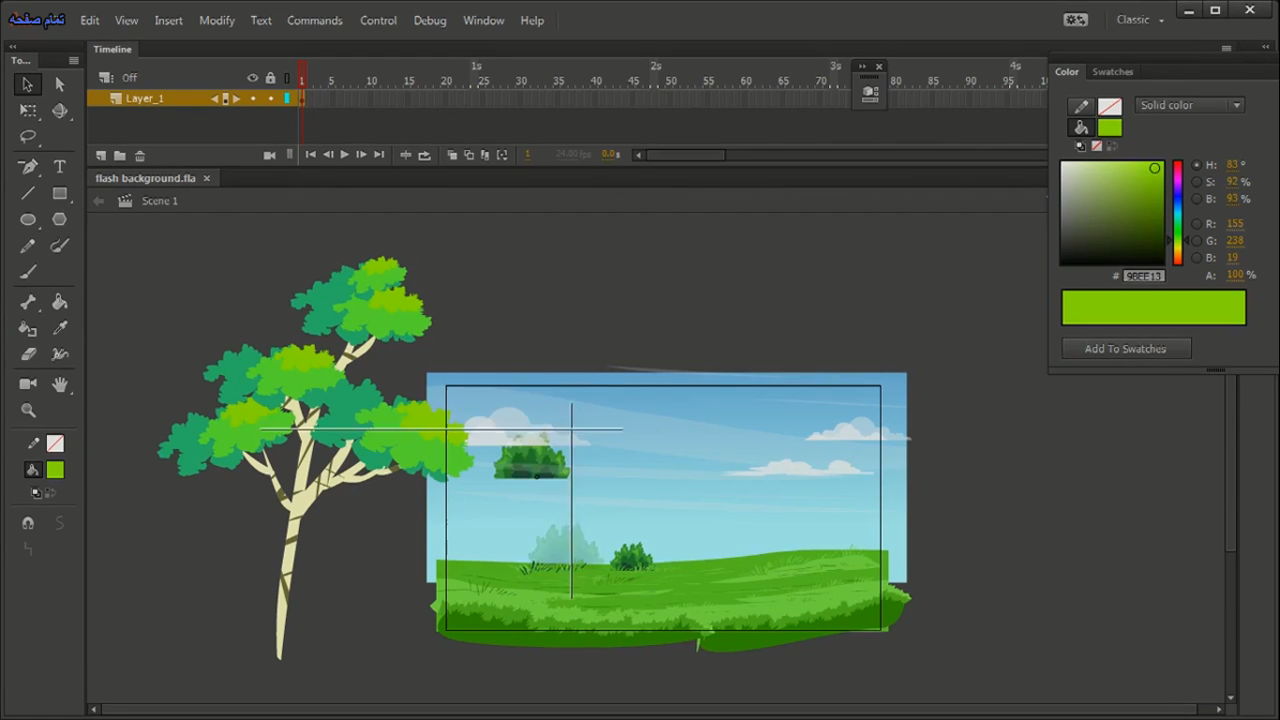Go to the first frame

(310, 155)
